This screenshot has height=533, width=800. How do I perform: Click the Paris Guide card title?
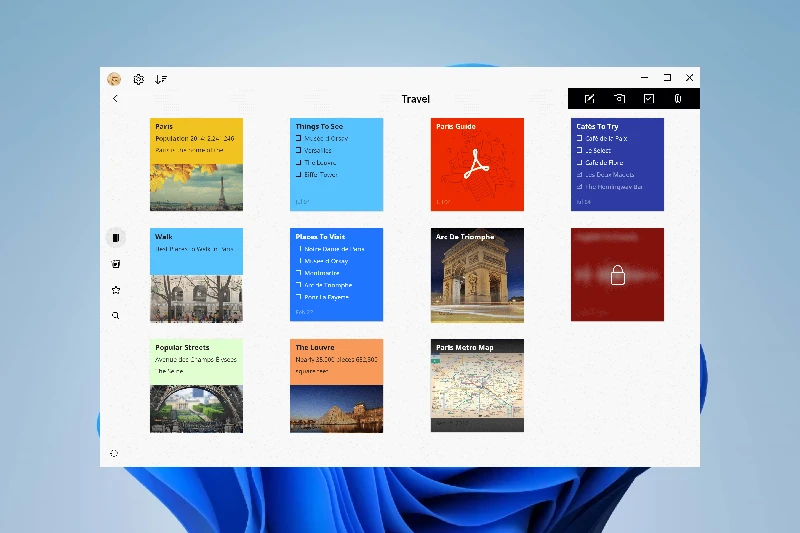coord(456,126)
